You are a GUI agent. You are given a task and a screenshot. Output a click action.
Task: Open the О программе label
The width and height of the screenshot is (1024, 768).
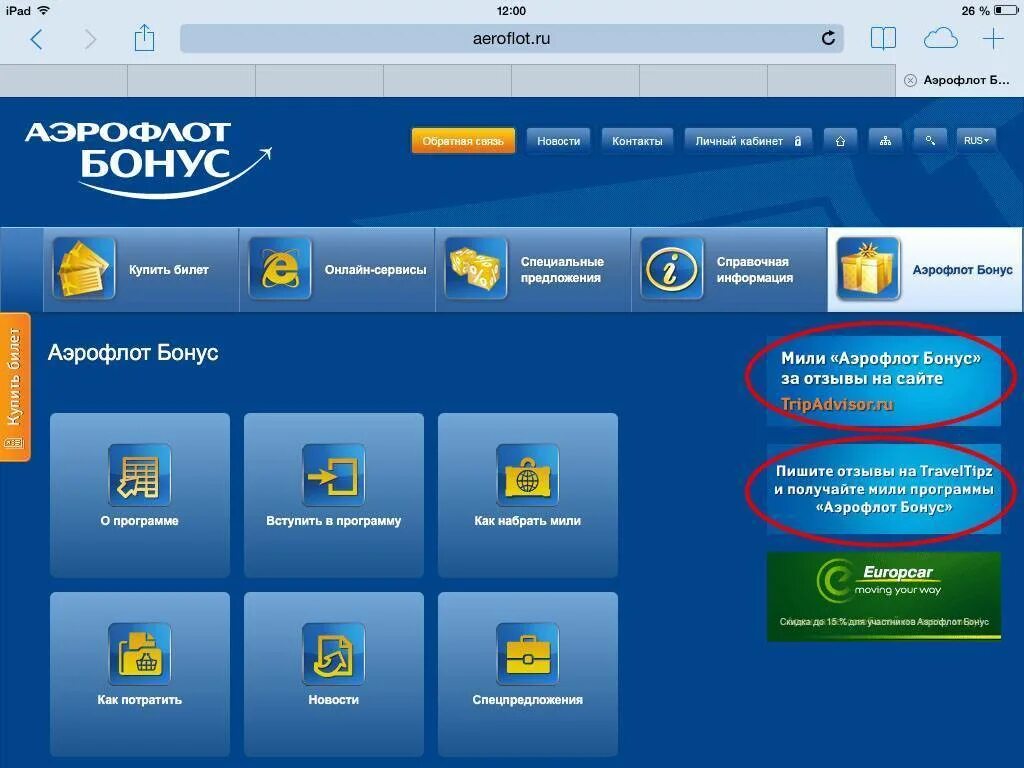coord(139,521)
